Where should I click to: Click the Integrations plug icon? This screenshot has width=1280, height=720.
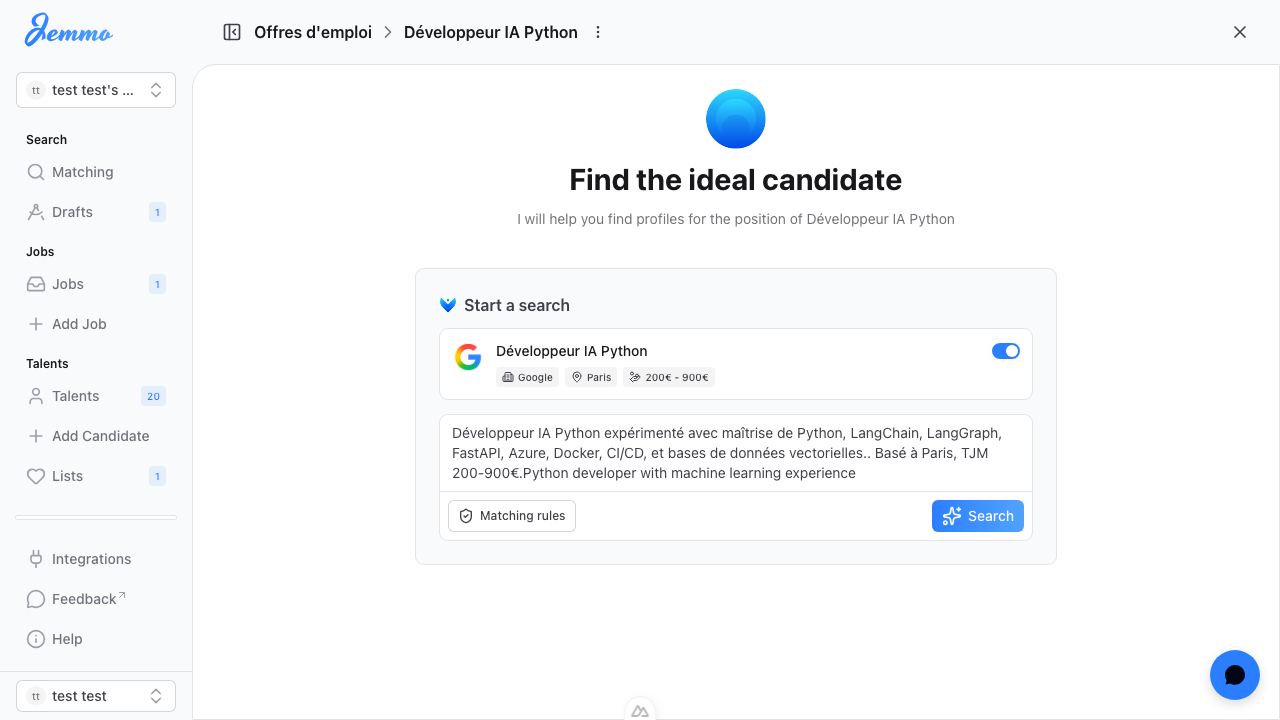coord(35,559)
